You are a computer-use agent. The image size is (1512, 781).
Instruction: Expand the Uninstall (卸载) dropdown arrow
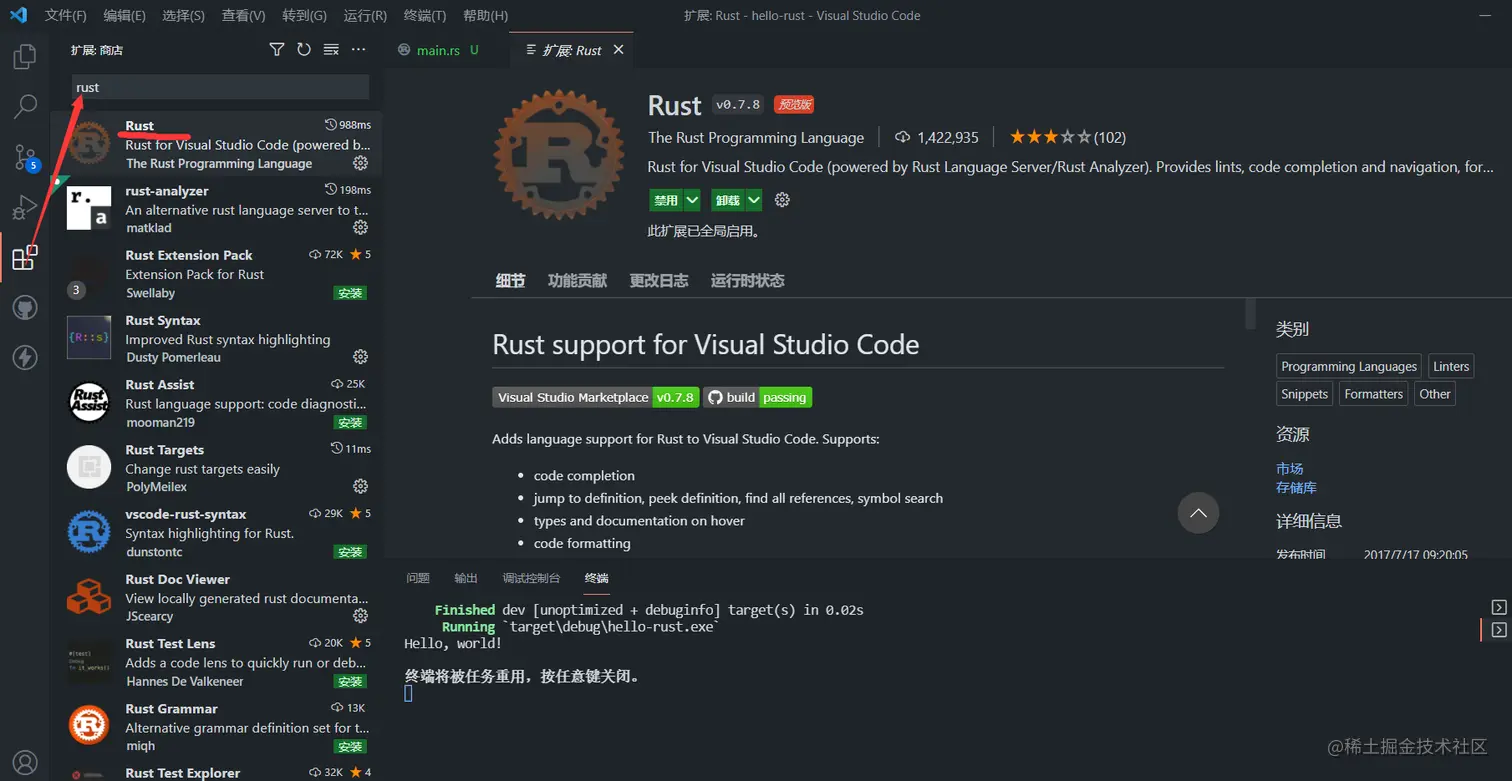coord(754,200)
